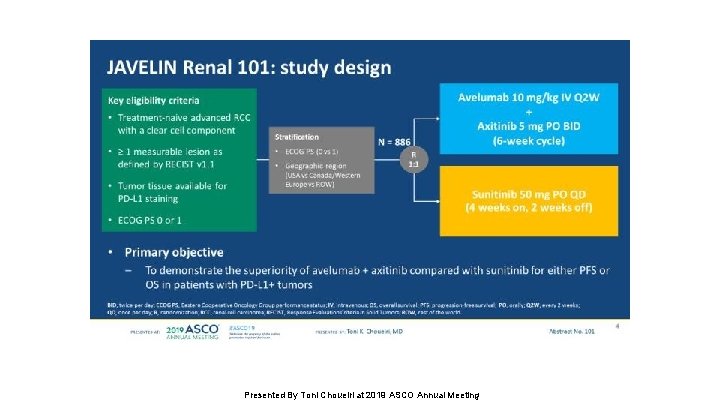Click the 'Presented By Toni Choueiri' caption
This screenshot has height=405, width=720.
[x=361, y=395]
